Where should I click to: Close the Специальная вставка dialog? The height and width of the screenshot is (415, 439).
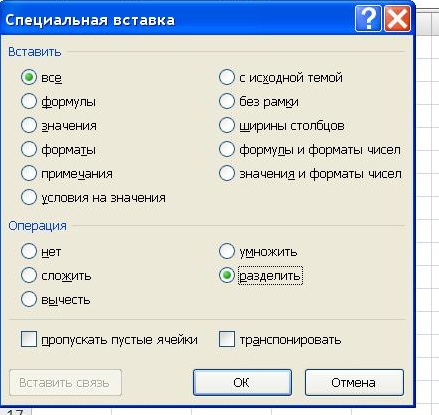pos(397,19)
